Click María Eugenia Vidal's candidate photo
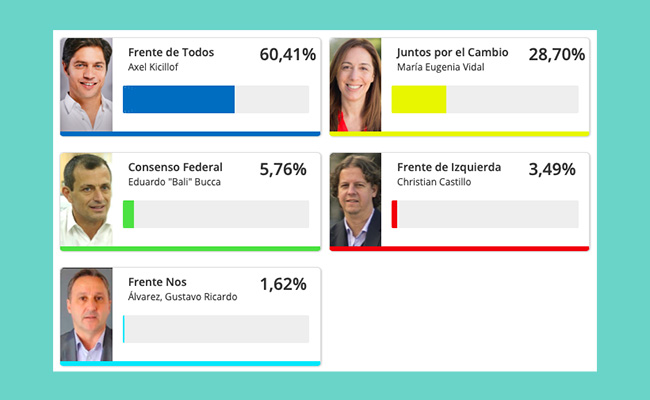Image resolution: width=650 pixels, height=400 pixels. 355,85
